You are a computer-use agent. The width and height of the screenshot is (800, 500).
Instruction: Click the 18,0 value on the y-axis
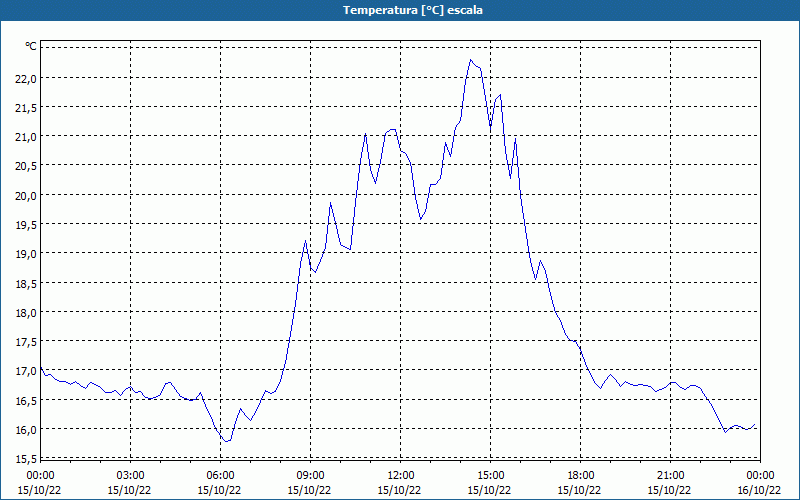(25, 312)
